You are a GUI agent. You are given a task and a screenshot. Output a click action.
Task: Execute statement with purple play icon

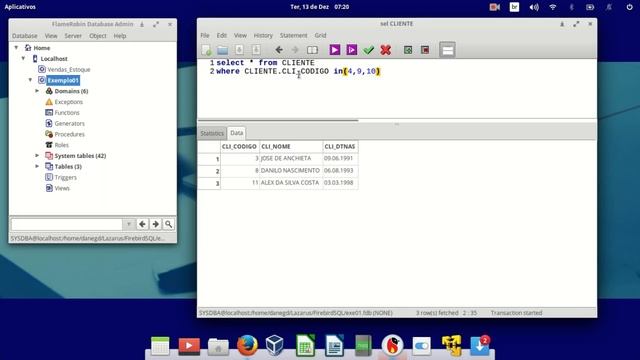335,50
